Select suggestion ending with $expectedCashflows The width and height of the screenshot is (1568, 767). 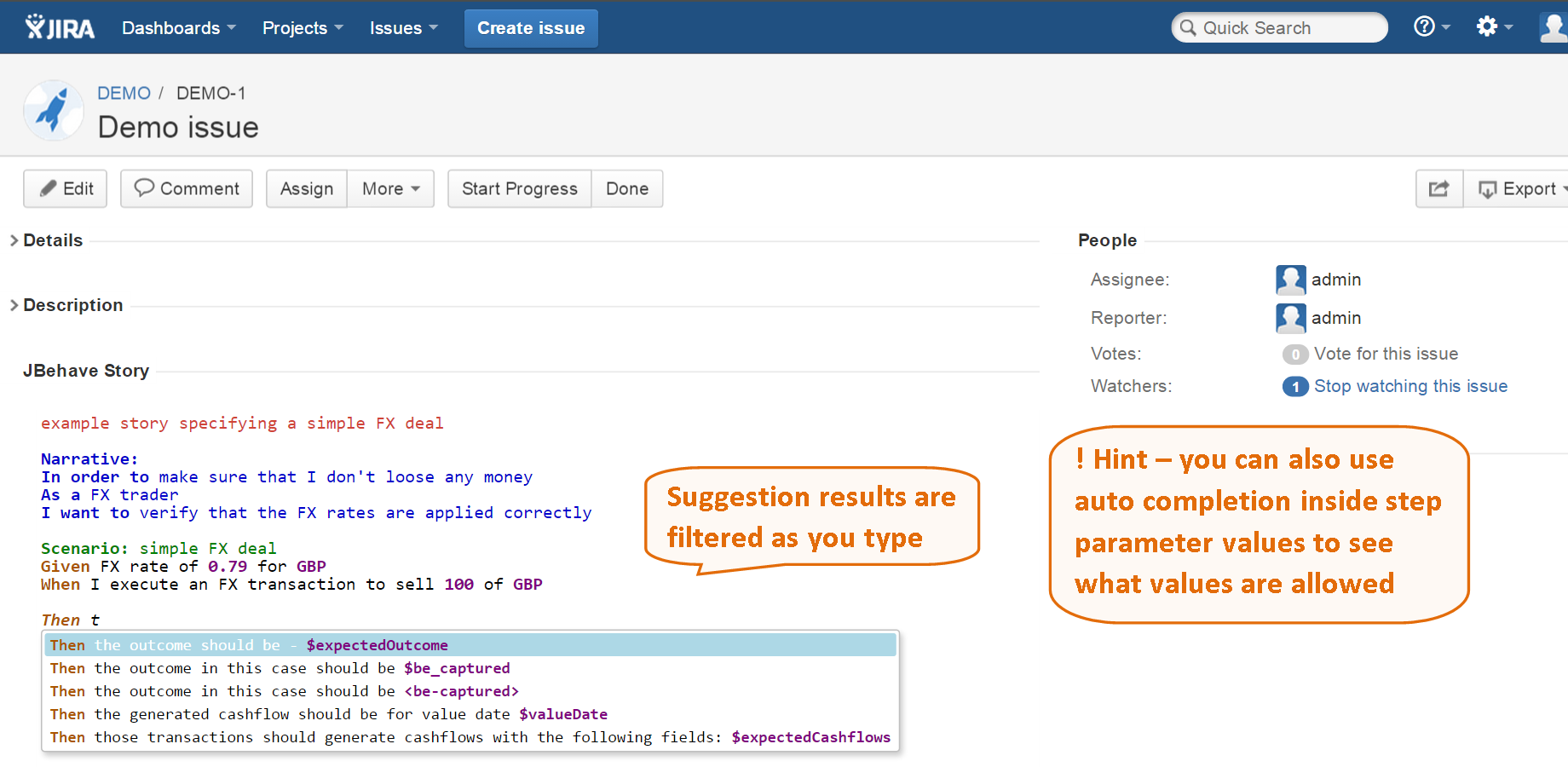tap(470, 737)
